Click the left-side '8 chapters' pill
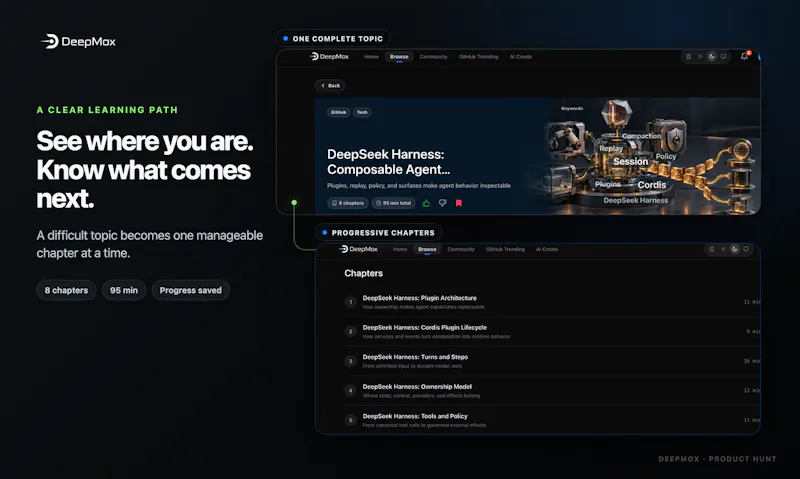 point(66,290)
